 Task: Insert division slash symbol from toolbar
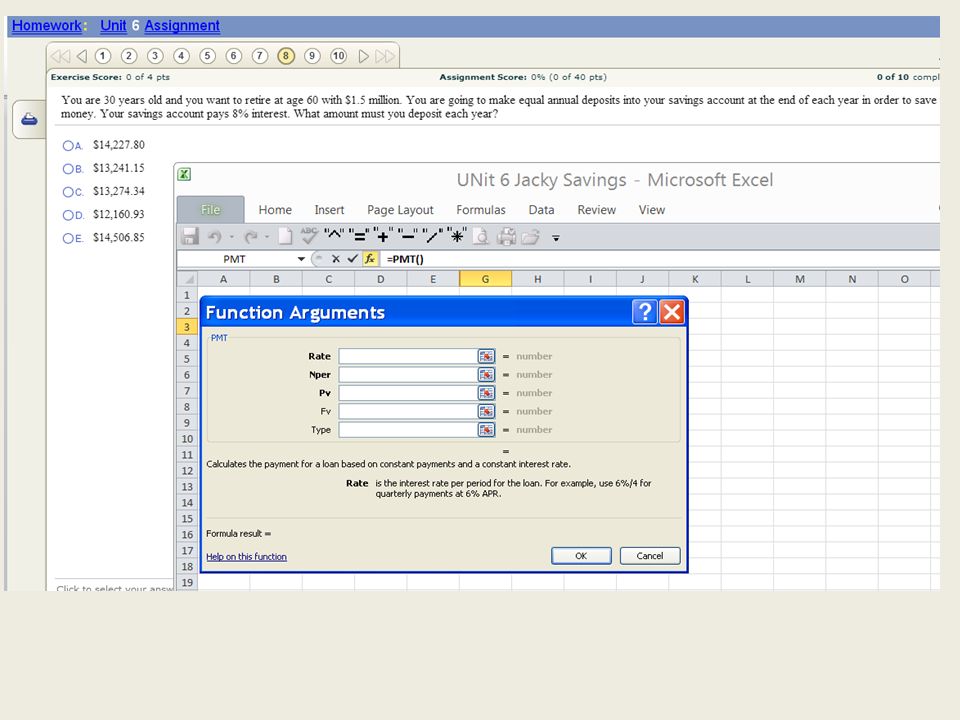[x=433, y=236]
